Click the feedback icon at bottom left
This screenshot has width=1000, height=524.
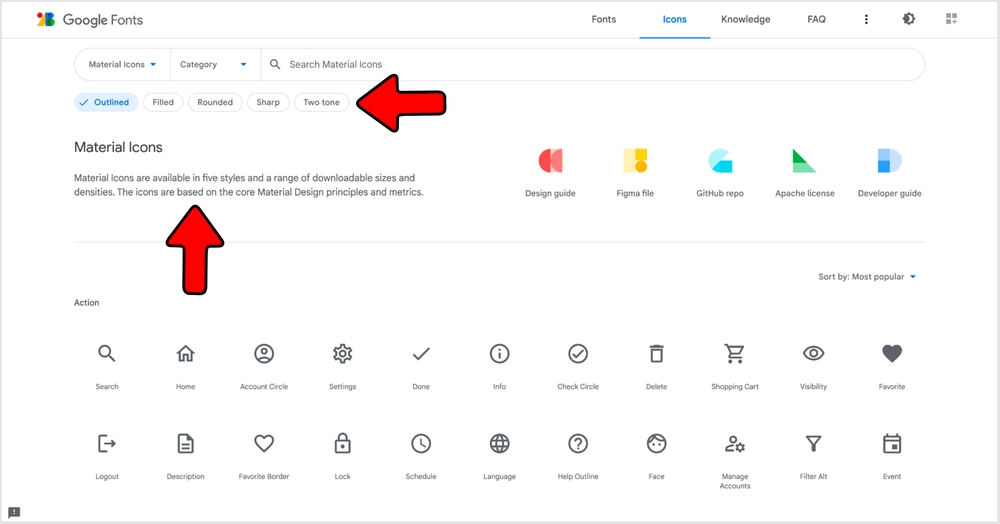[x=14, y=513]
